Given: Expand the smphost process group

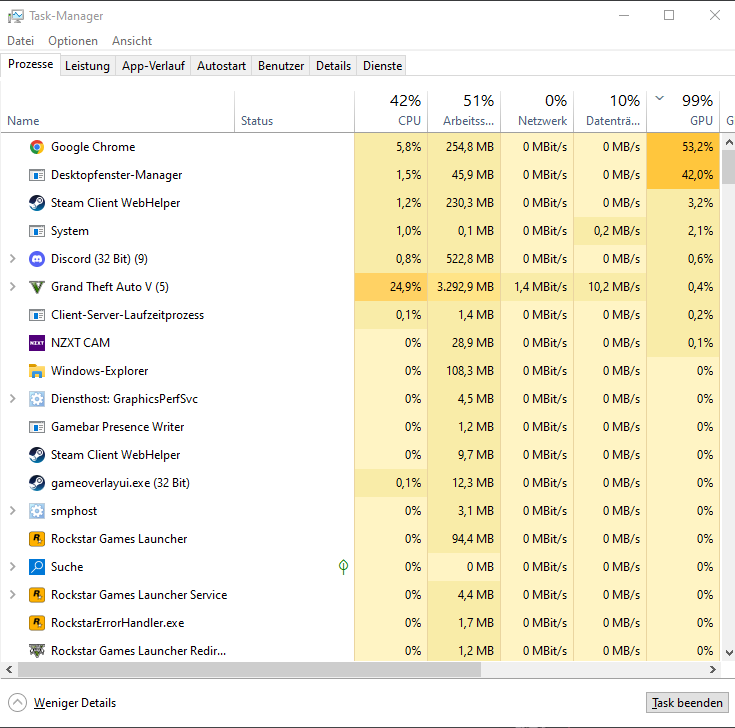Looking at the screenshot, I should [13, 511].
